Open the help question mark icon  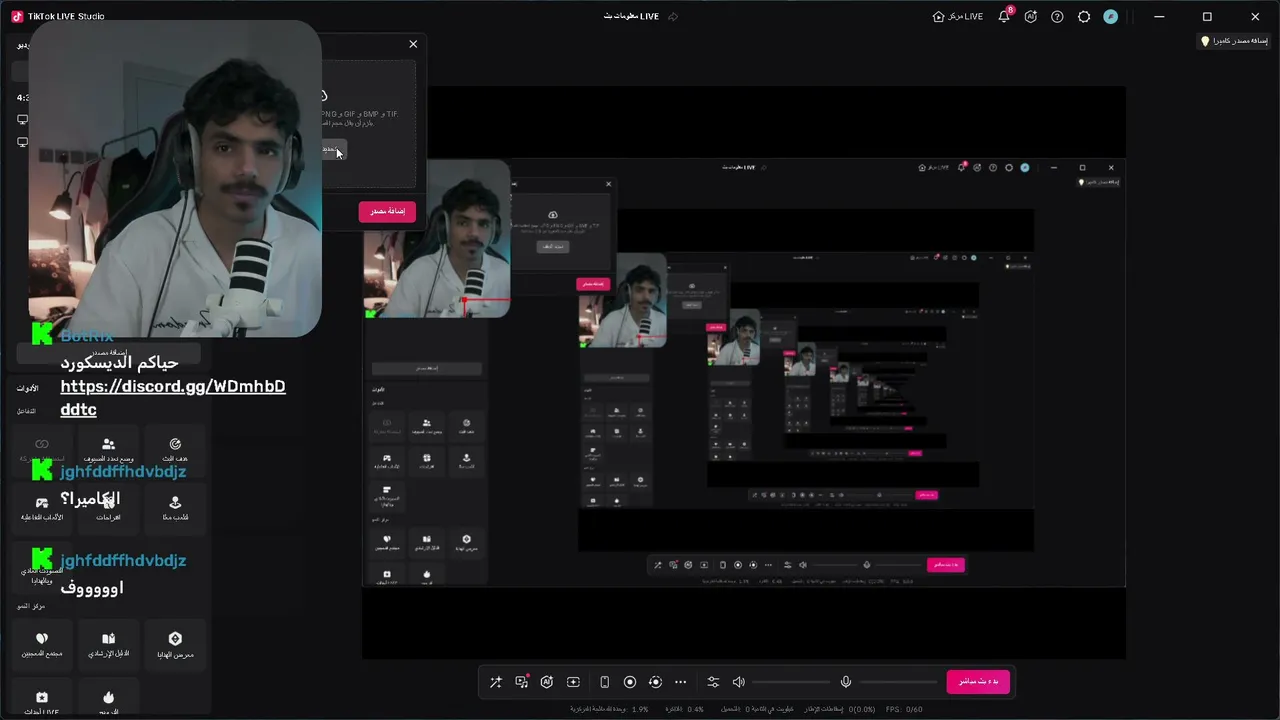click(x=1057, y=17)
